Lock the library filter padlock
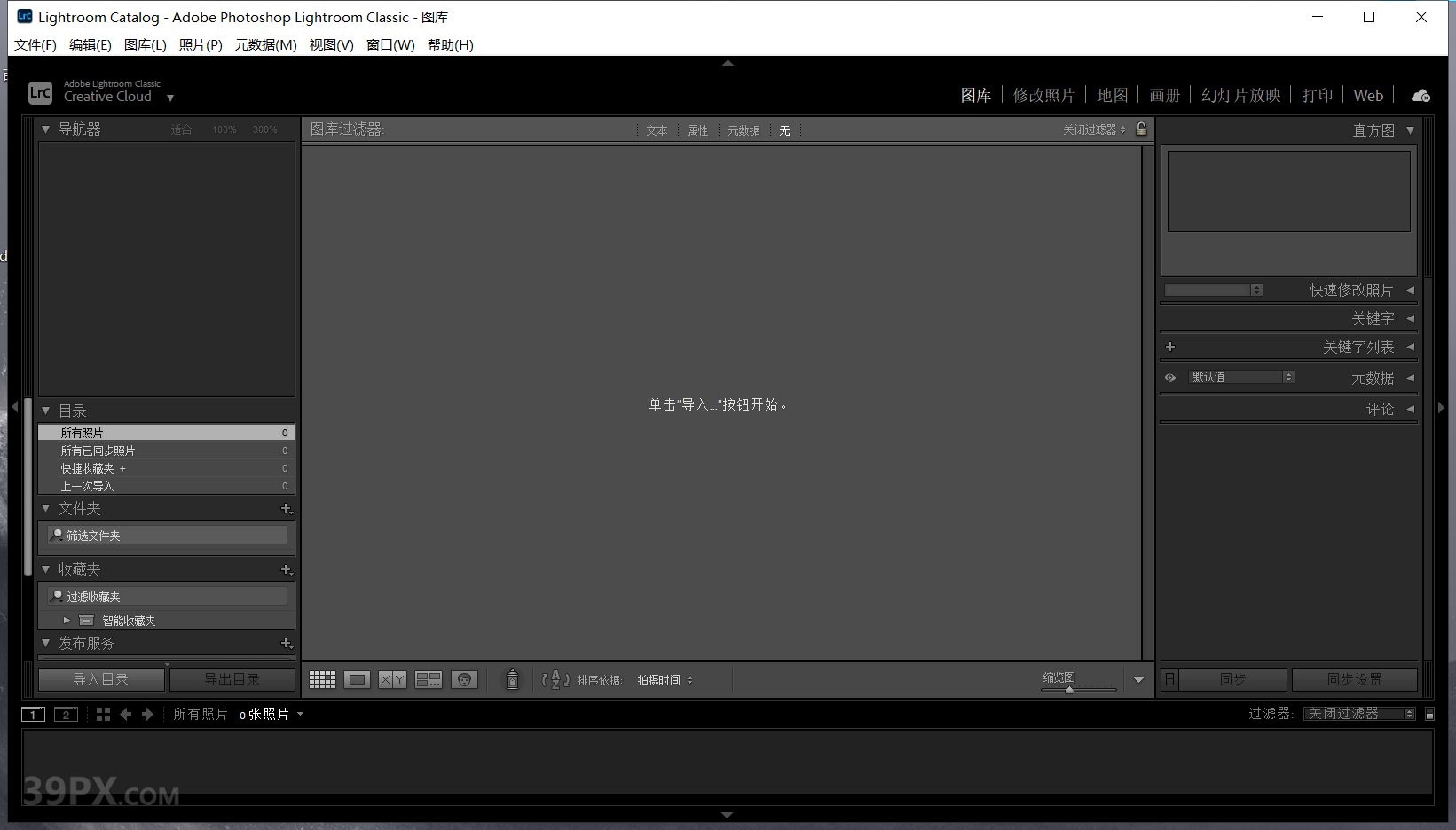The height and width of the screenshot is (830, 1456). [x=1142, y=129]
